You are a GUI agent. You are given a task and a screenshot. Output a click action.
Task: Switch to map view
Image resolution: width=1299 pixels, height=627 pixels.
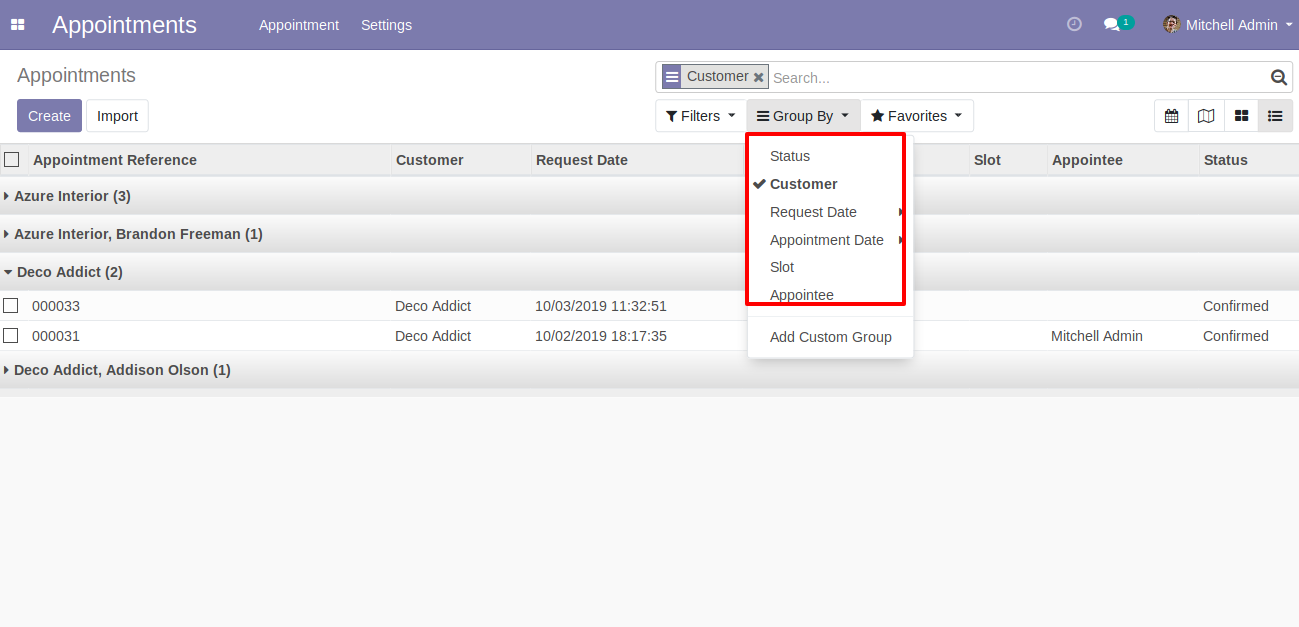(x=1206, y=116)
